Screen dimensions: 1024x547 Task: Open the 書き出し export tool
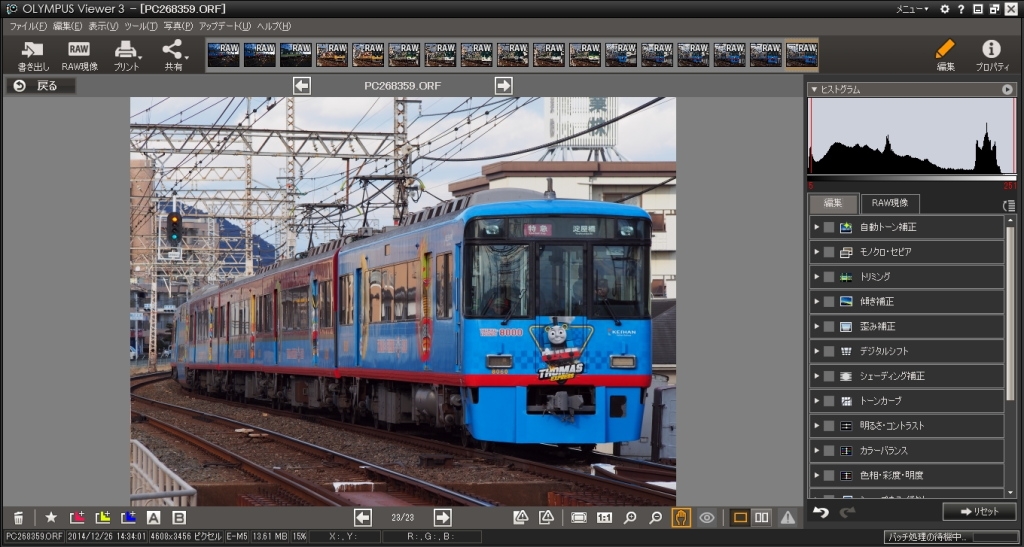[33, 56]
